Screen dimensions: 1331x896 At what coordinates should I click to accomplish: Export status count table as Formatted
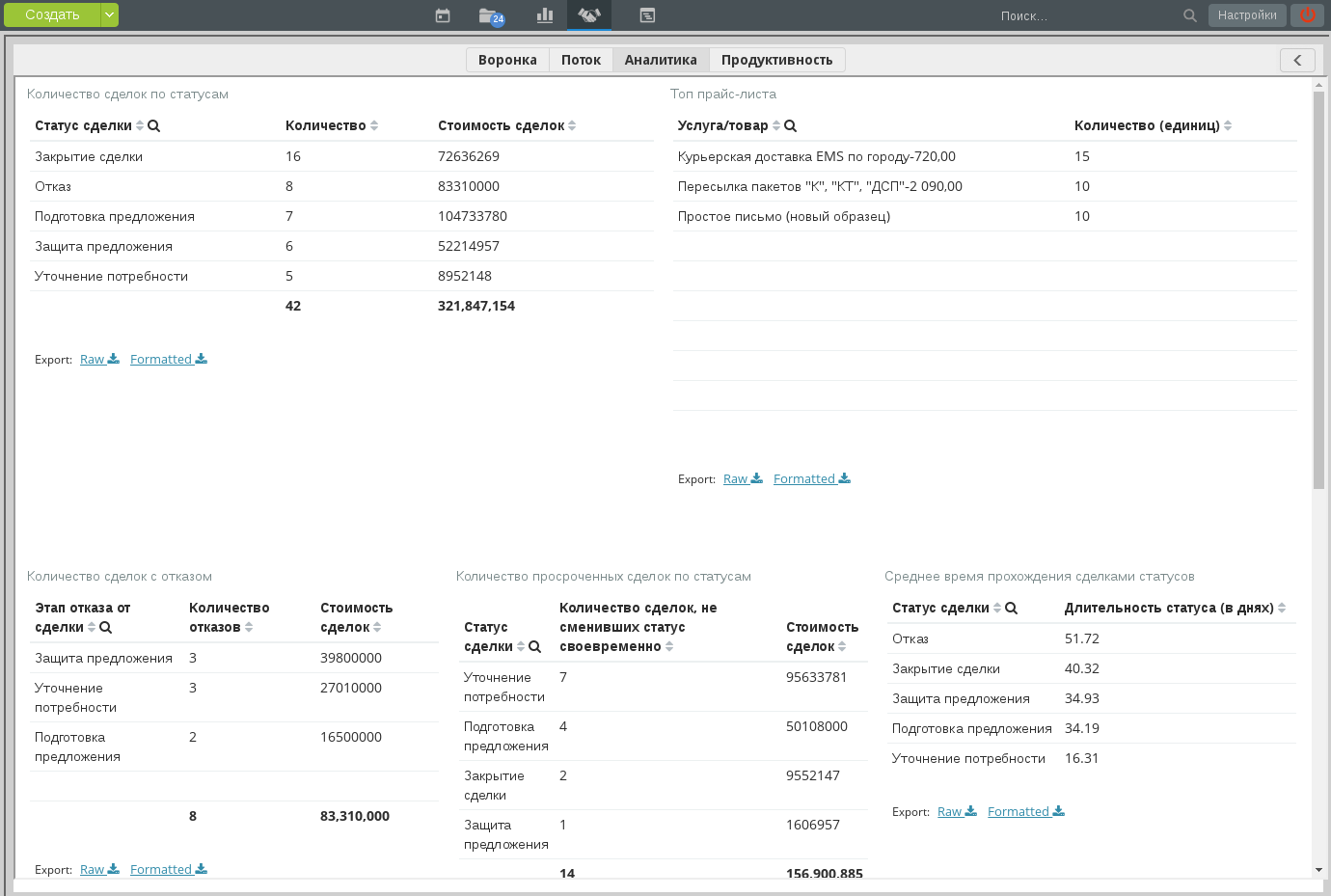tap(169, 359)
